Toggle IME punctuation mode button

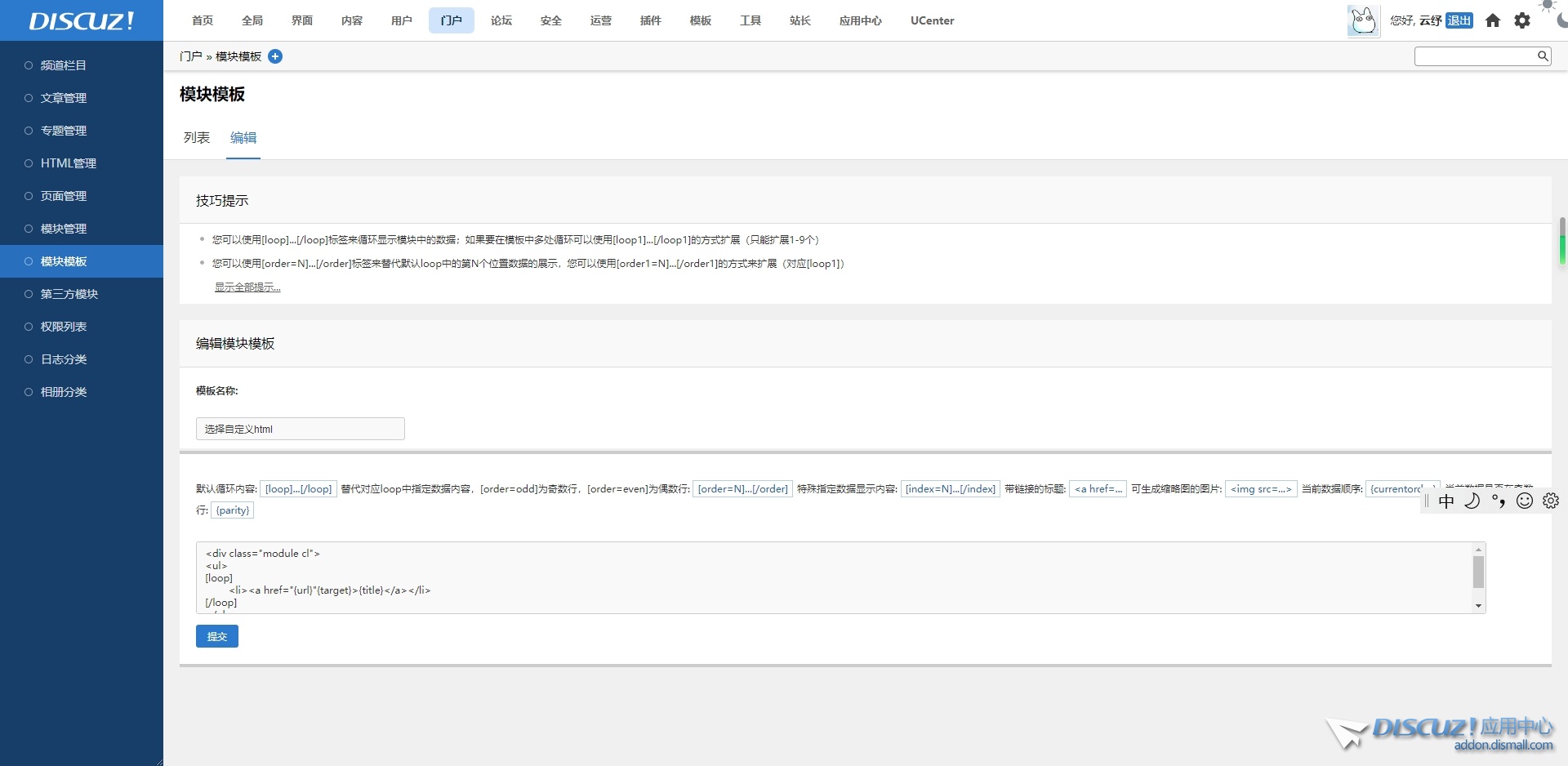point(1499,501)
